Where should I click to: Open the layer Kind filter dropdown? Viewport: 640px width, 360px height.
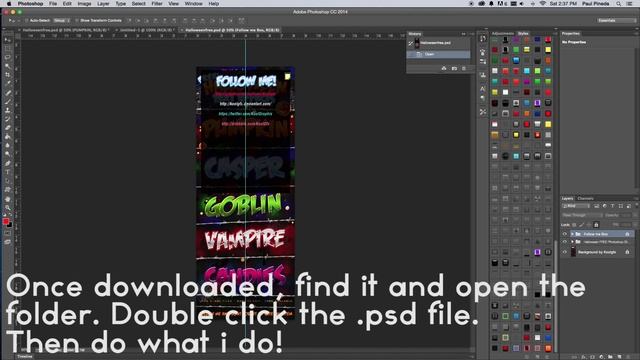pos(576,206)
